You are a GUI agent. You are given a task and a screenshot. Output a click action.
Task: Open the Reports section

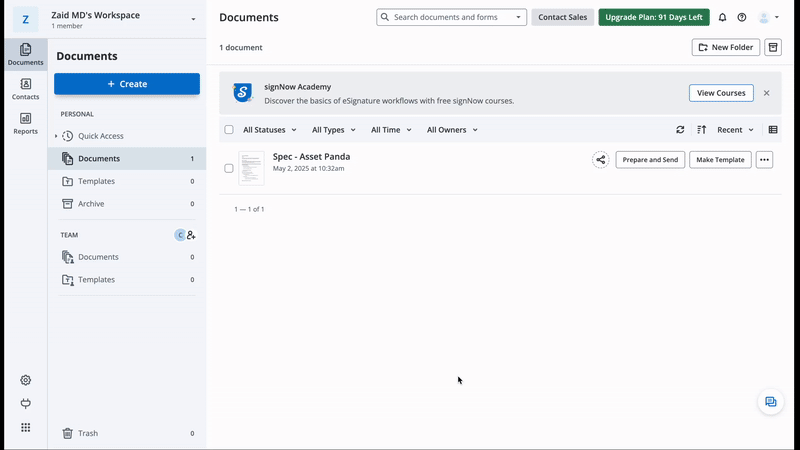tap(26, 123)
